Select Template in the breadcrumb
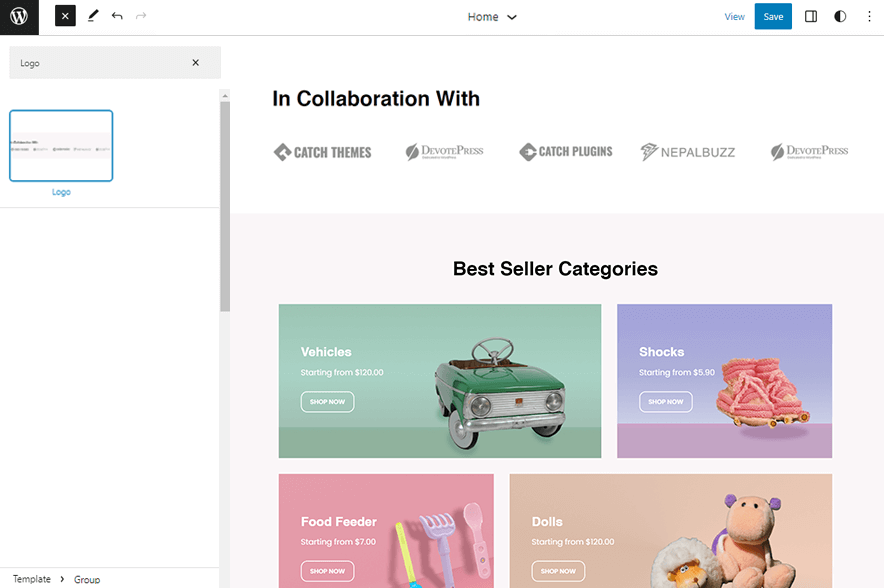Image resolution: width=884 pixels, height=588 pixels. click(32, 579)
